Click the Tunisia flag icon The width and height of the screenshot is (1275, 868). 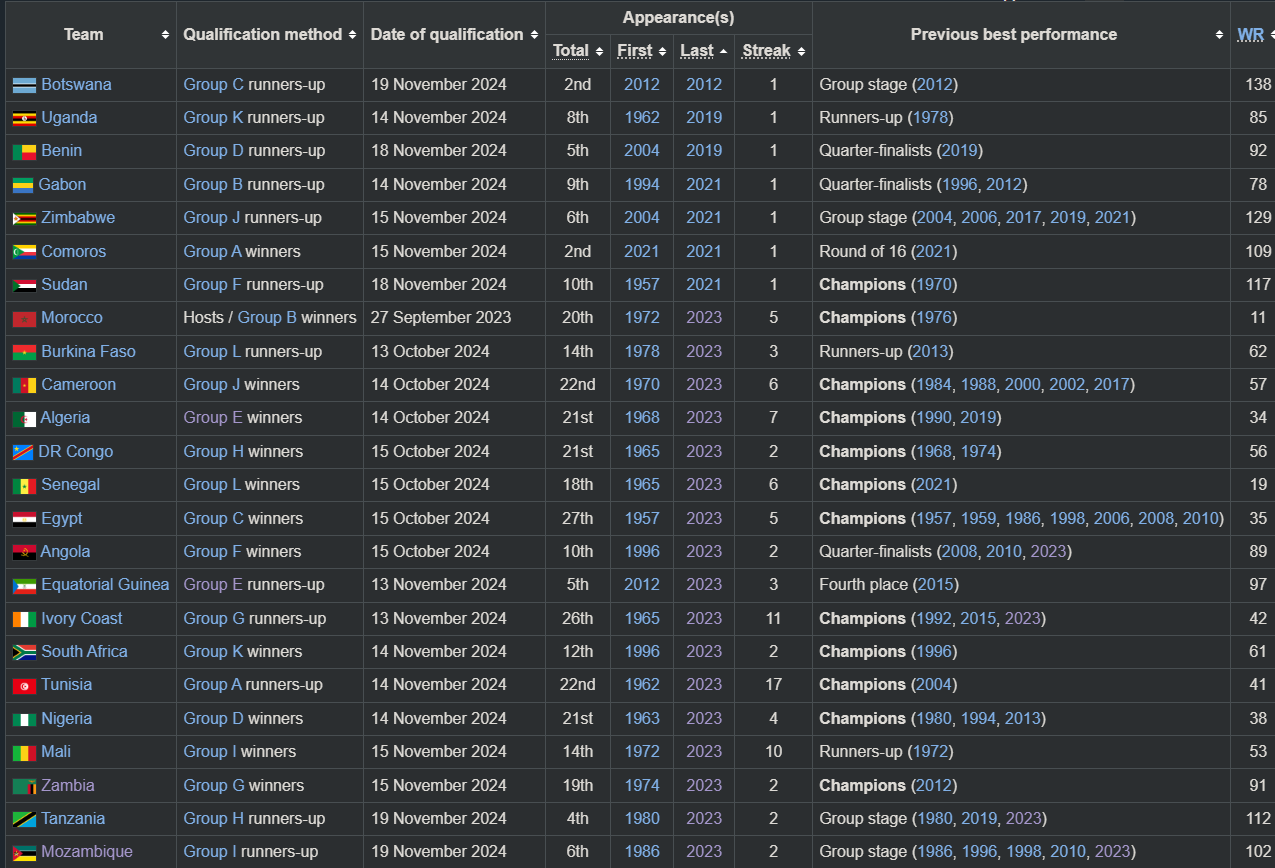point(24,686)
